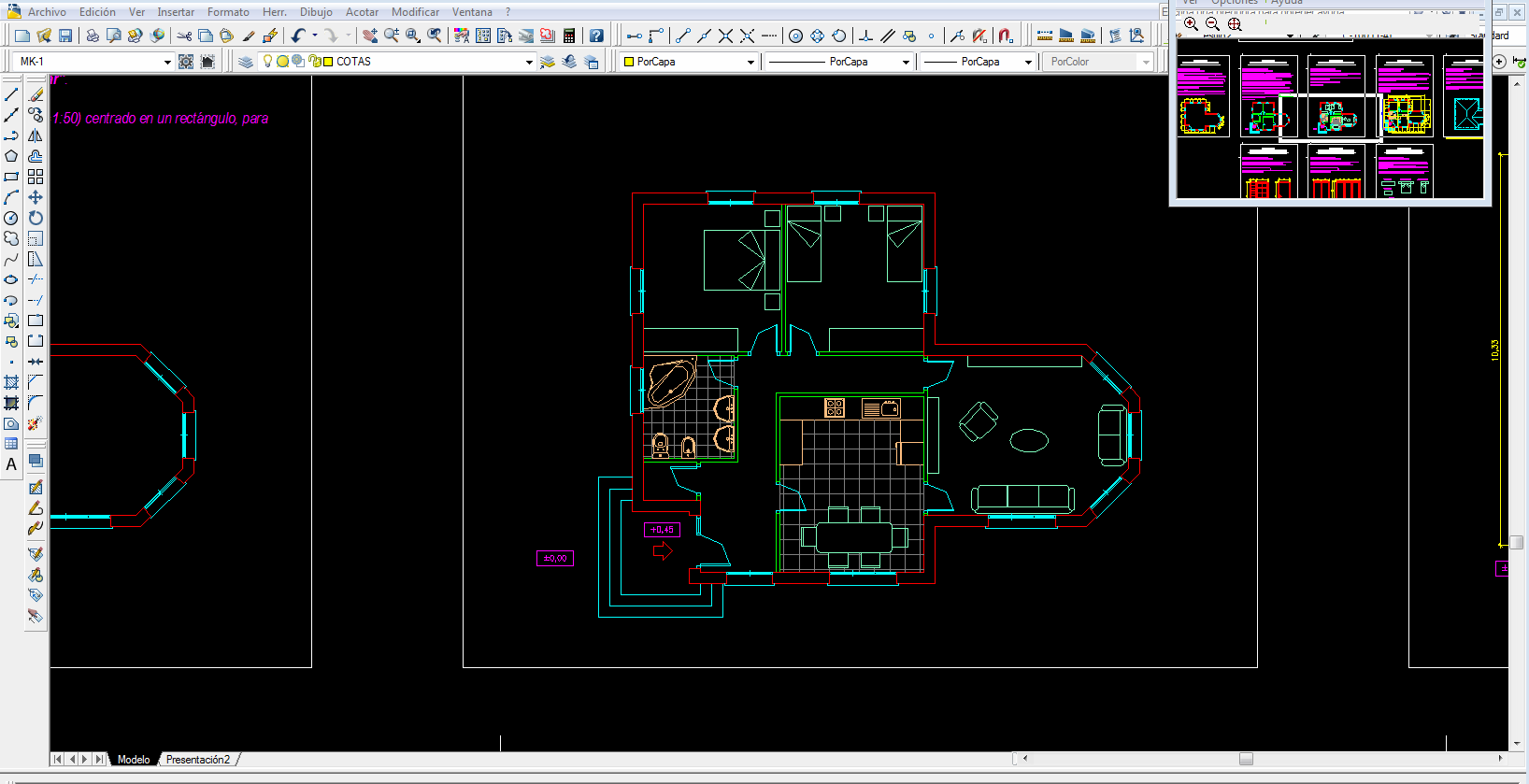Open the COTAS layer dropdown
1529x784 pixels.
[529, 62]
